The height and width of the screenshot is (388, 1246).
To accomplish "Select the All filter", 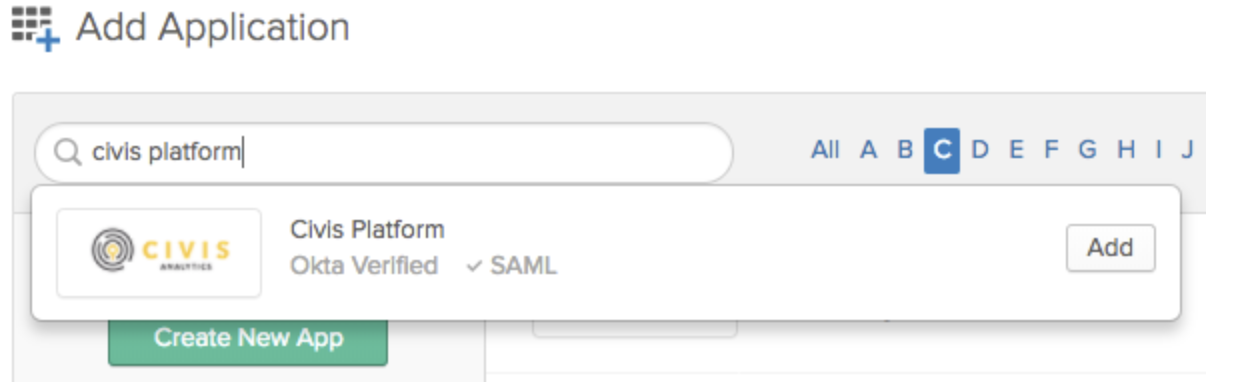I will (825, 150).
